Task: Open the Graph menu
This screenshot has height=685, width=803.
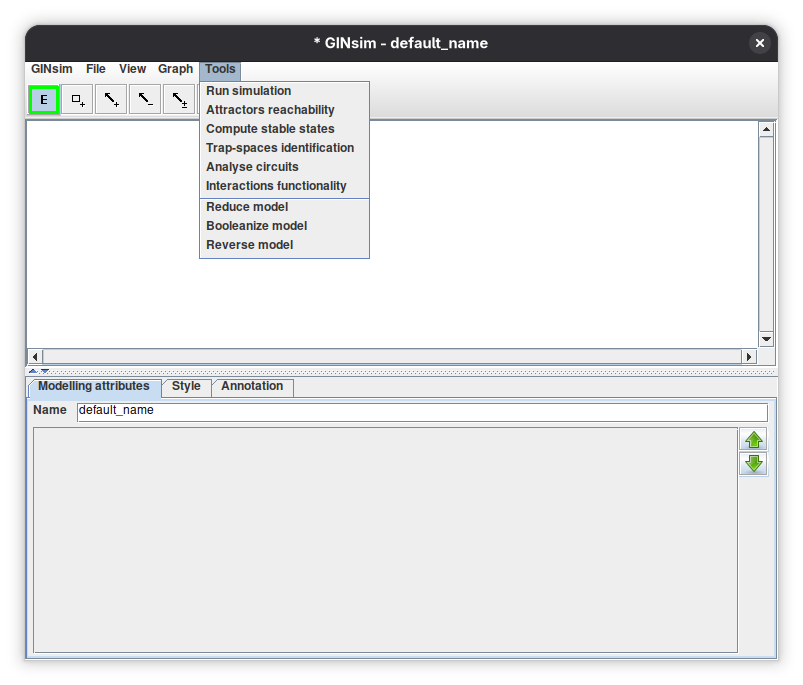Action: click(175, 69)
